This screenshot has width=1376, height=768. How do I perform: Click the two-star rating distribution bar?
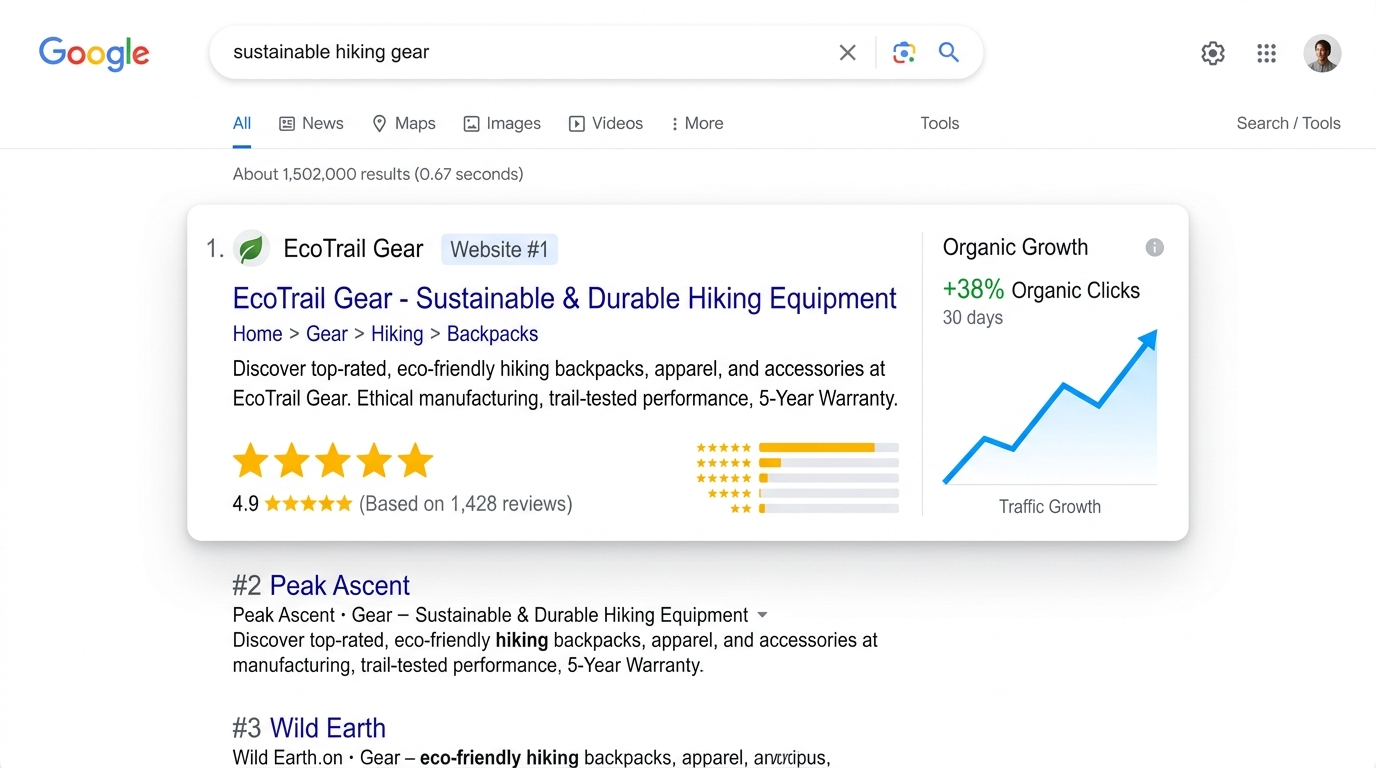(x=828, y=509)
